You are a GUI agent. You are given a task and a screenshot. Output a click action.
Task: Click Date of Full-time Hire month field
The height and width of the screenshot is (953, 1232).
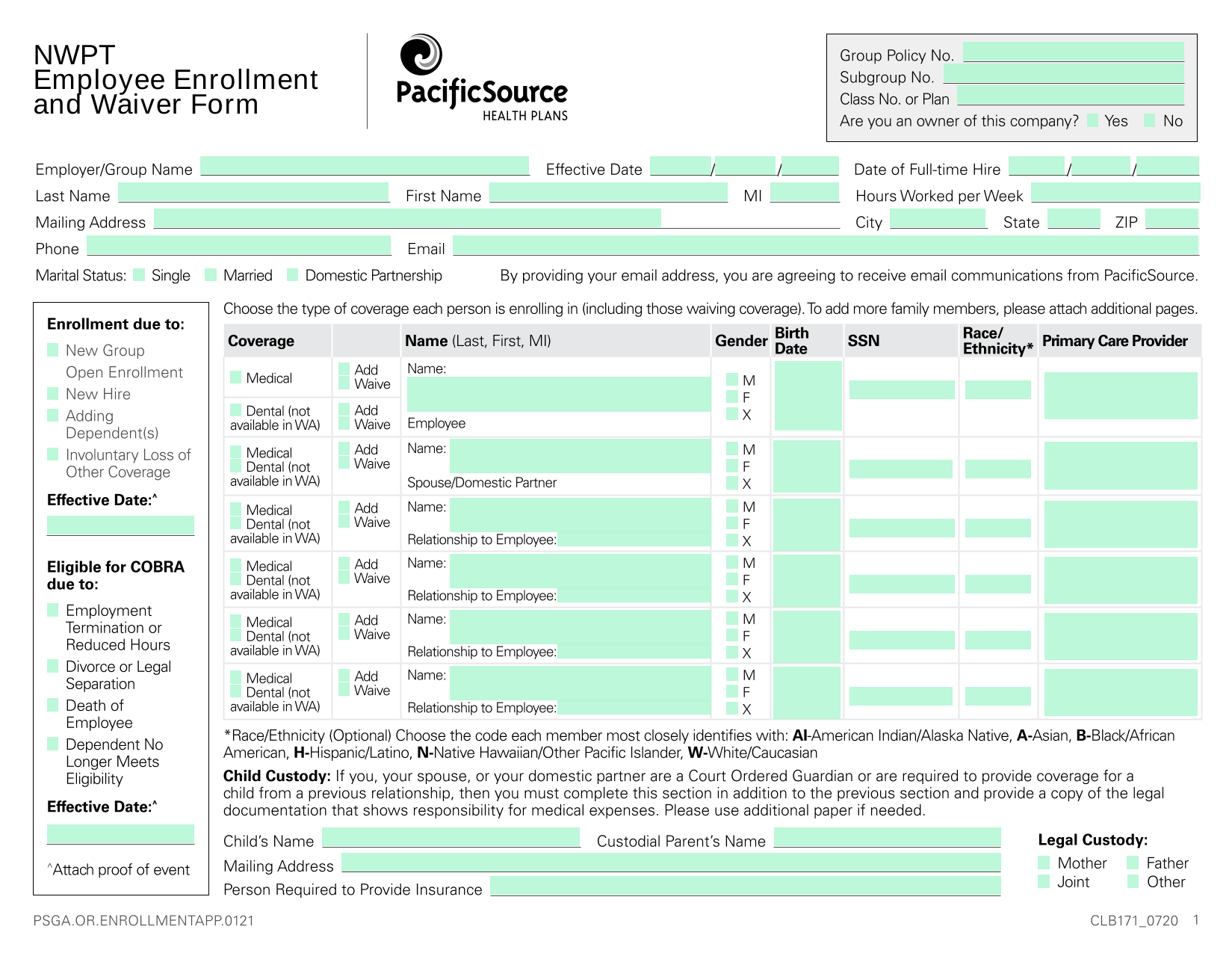[1037, 166]
